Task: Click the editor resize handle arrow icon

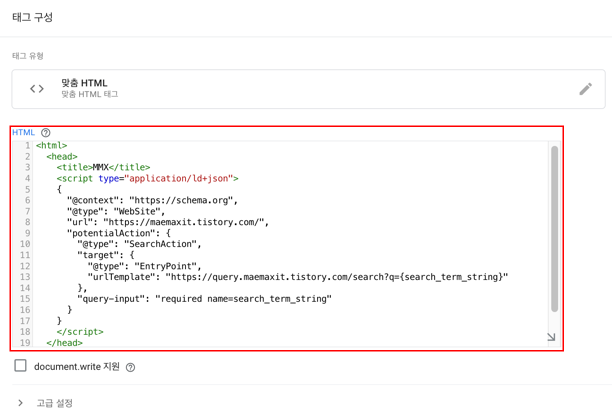Action: tap(551, 337)
